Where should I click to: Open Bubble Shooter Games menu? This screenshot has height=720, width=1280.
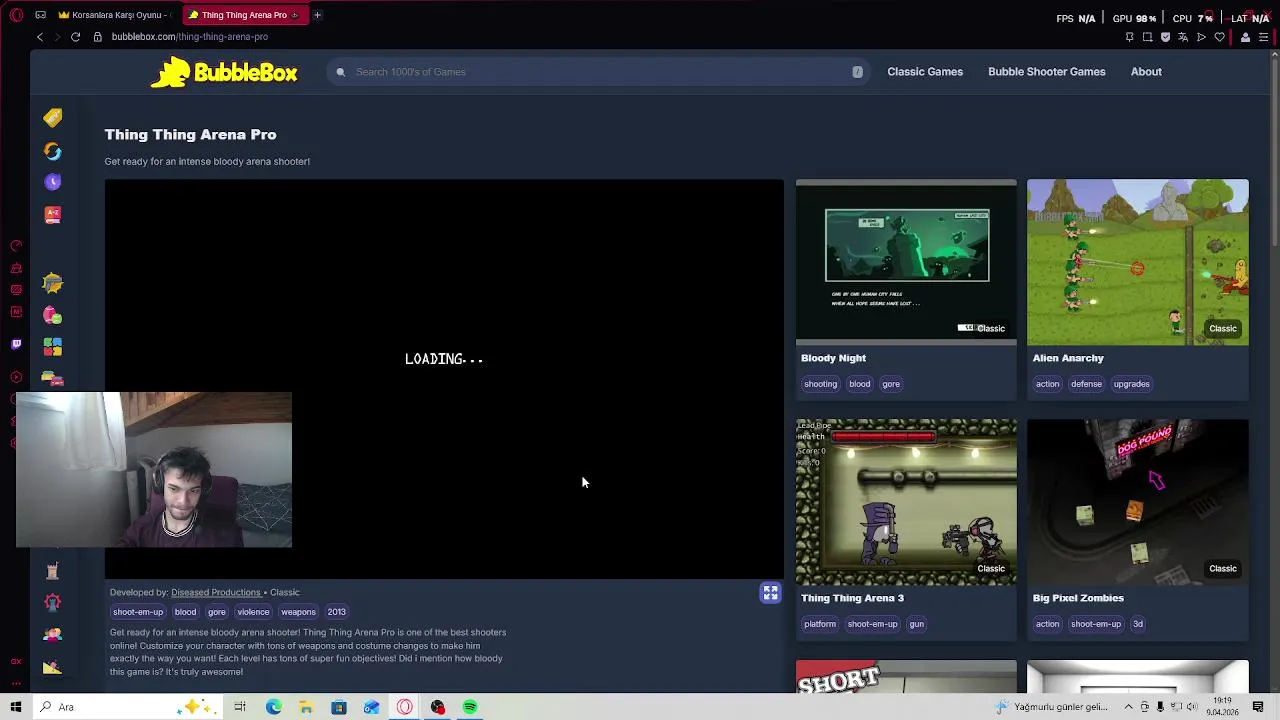point(1047,72)
